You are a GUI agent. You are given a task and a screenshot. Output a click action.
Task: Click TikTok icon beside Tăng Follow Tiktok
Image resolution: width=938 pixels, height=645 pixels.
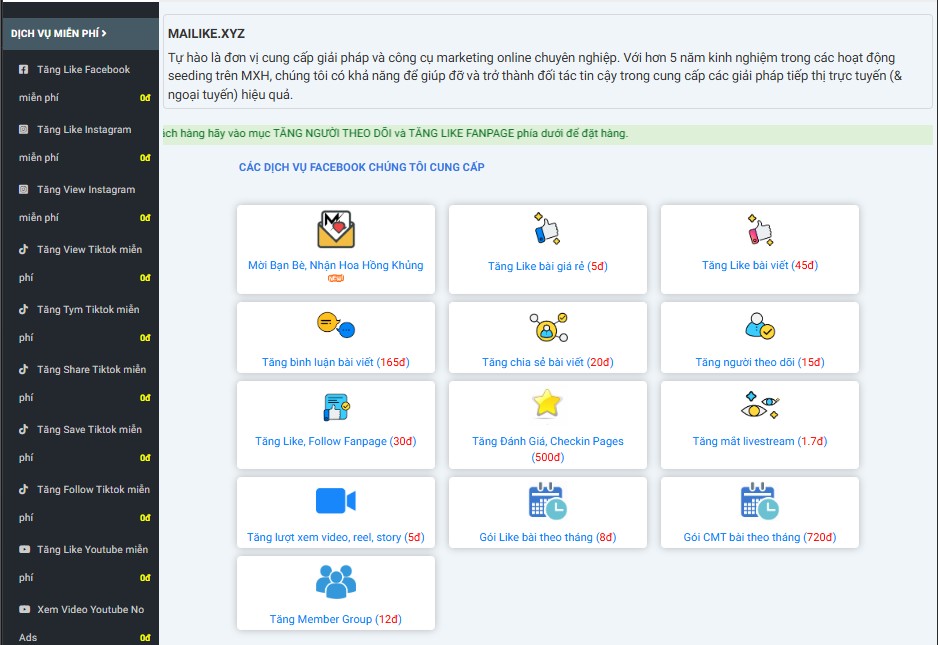click(23, 489)
